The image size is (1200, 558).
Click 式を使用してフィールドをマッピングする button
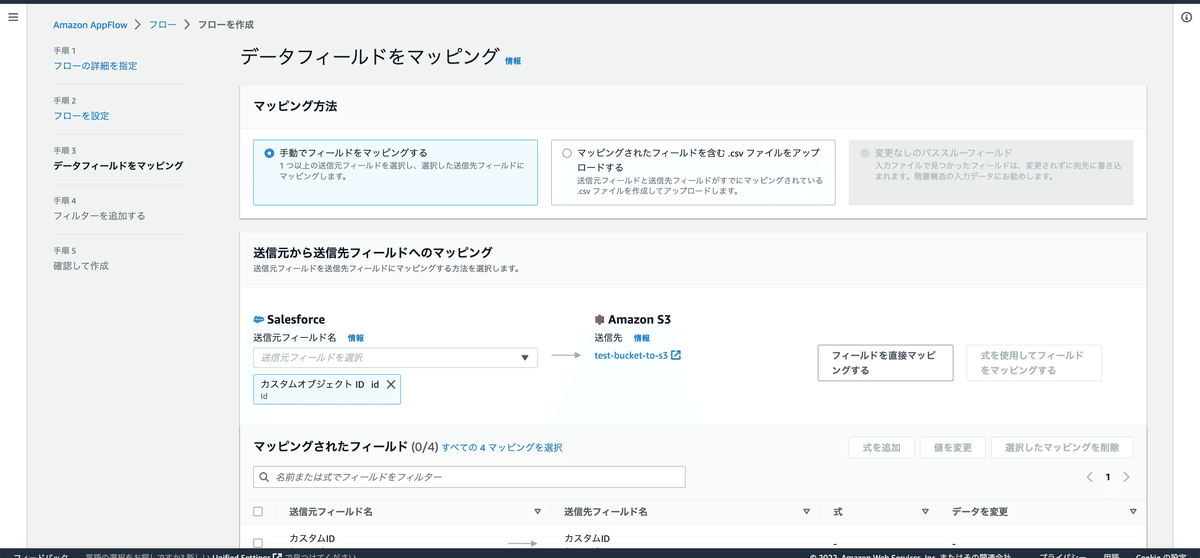pyautogui.click(x=1034, y=363)
